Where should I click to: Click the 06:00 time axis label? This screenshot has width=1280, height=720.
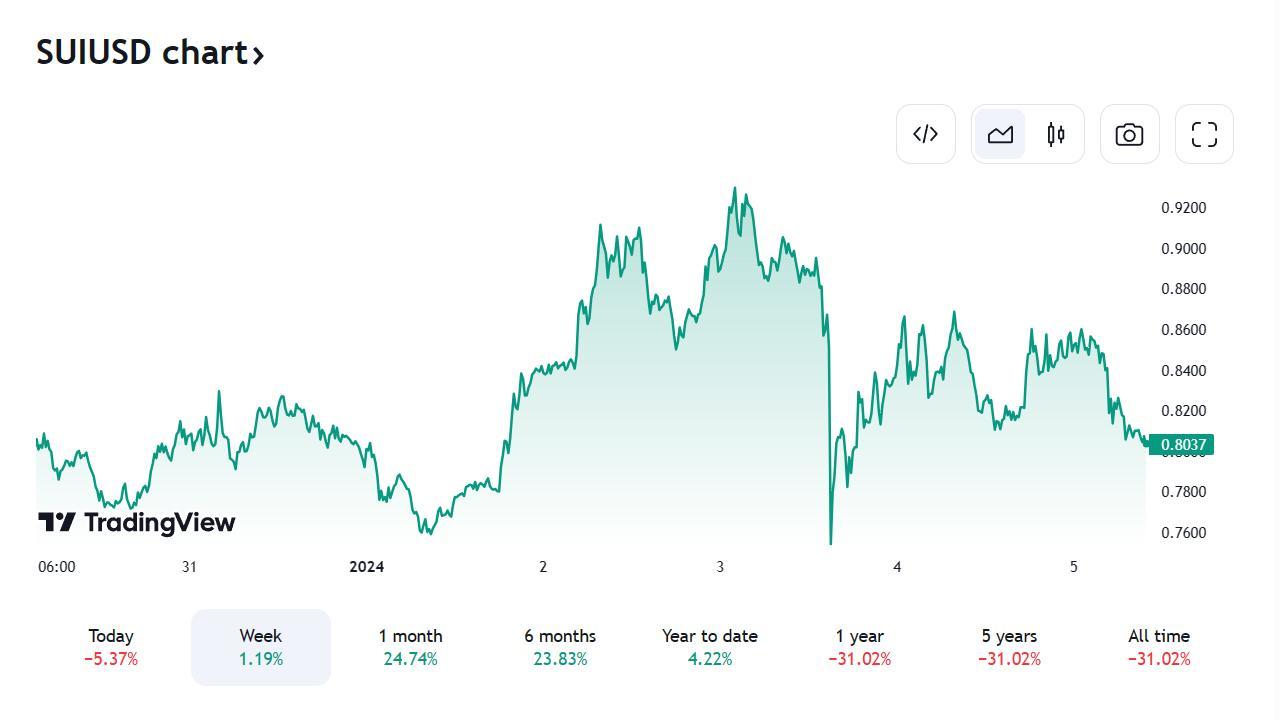click(x=56, y=567)
